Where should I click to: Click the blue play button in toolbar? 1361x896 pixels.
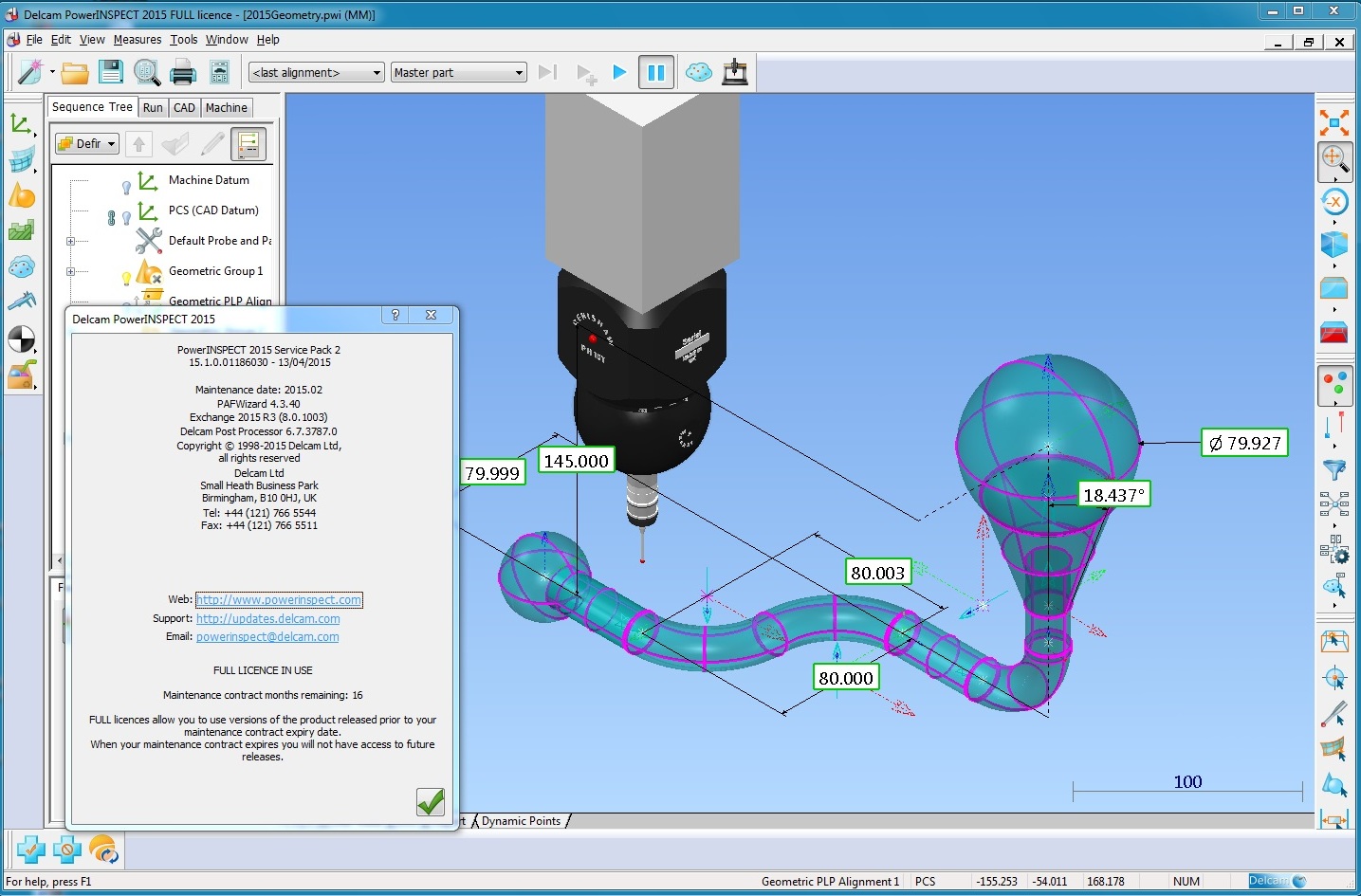tap(619, 72)
